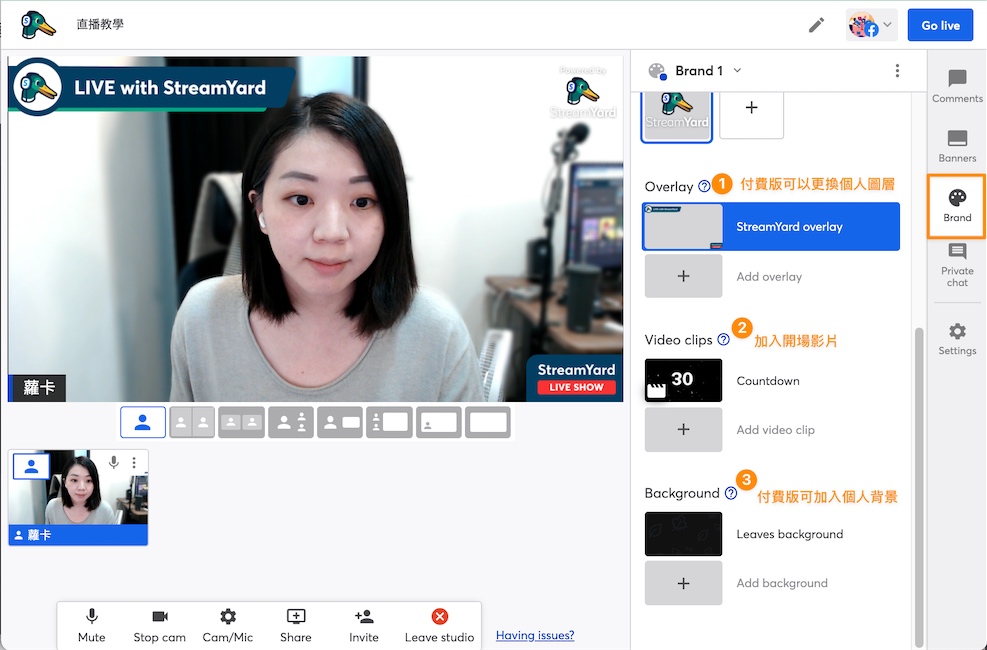Switch to the Brand tab
Viewport: 987px width, 650px height.
957,206
